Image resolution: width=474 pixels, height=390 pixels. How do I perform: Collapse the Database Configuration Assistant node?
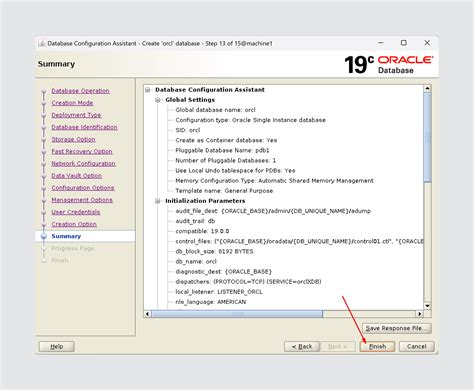click(148, 90)
